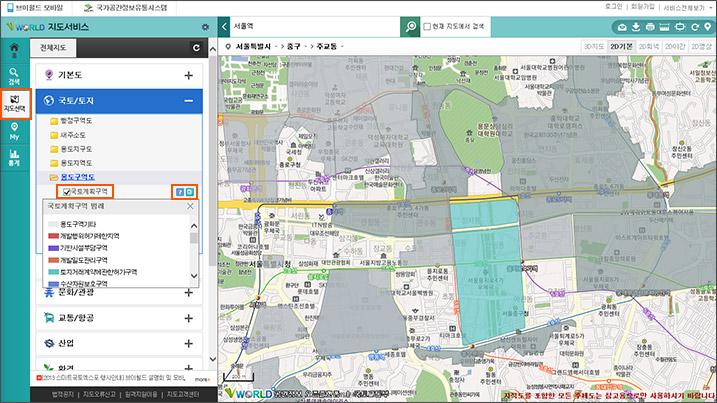Open the 국가공간정보유통시스템 link
The image size is (717, 403).
pyautogui.click(x=126, y=7)
